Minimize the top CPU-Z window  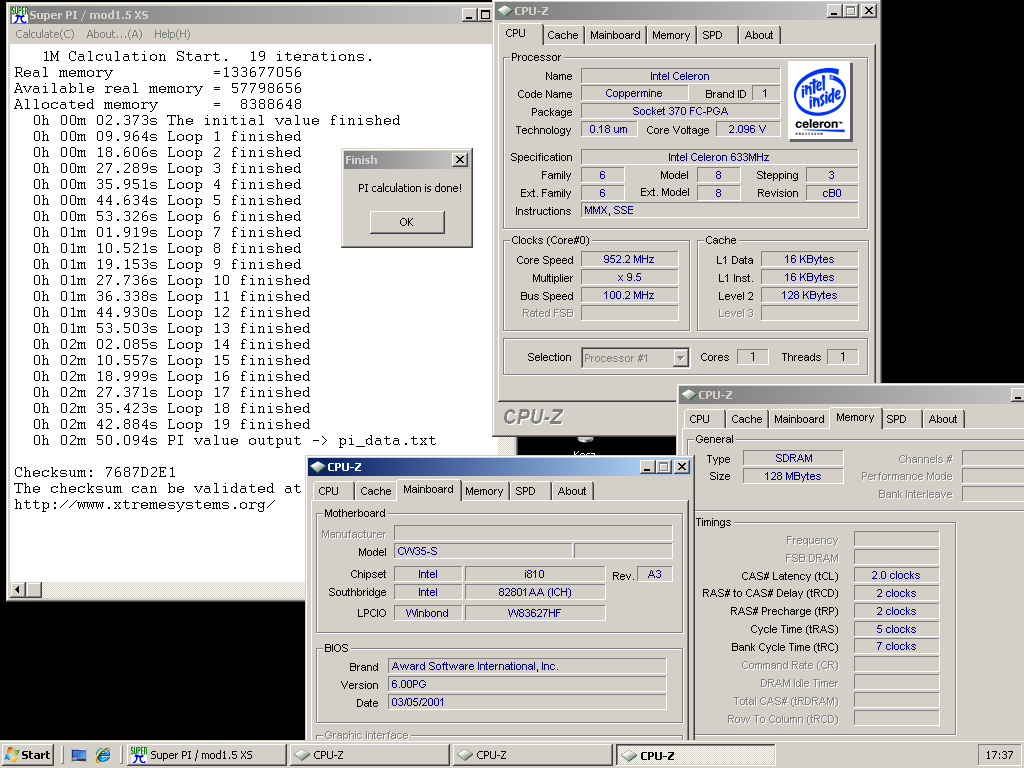pos(834,11)
